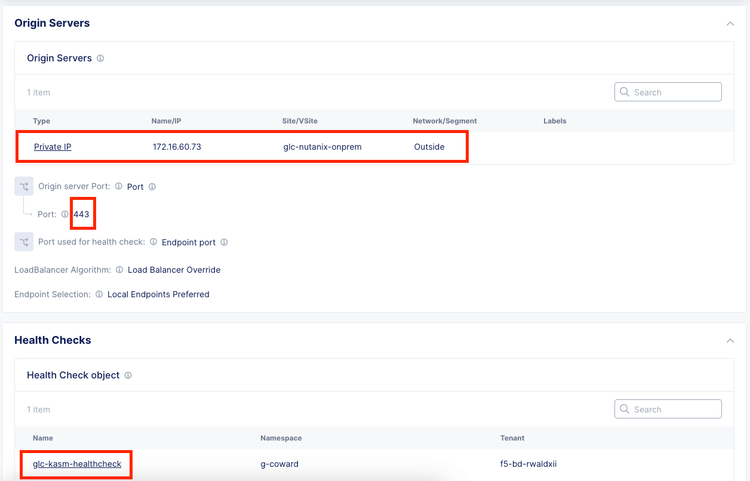This screenshot has height=481, width=750.
Task: Click info icon next to Port 443 label
Action: [65, 214]
